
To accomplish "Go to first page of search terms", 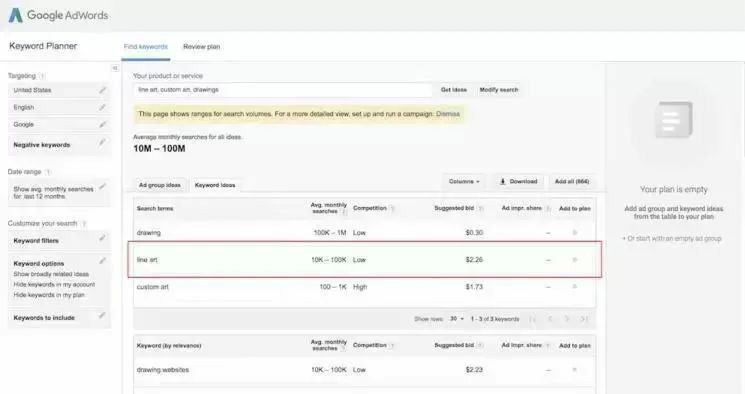I will click(x=533, y=319).
